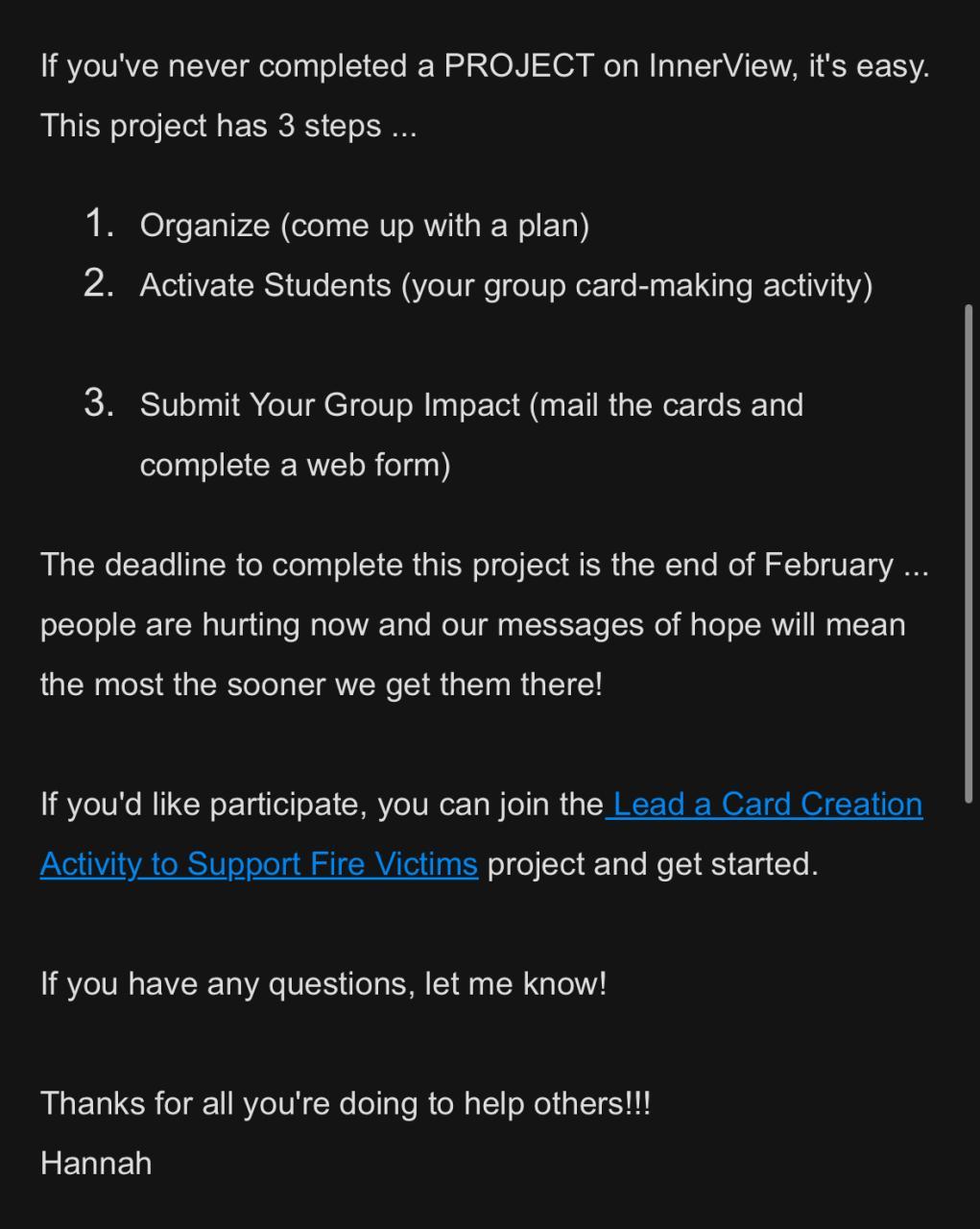The image size is (980, 1229).
Task: Click the "This project has 3 steps" line
Action: click(228, 126)
